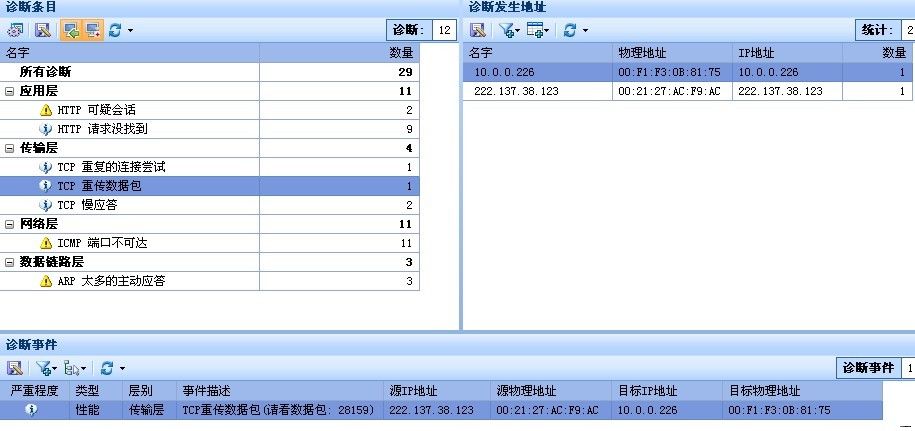Sort events by 类型 column header
Viewport: 915px width, 431px height.
tap(96, 391)
